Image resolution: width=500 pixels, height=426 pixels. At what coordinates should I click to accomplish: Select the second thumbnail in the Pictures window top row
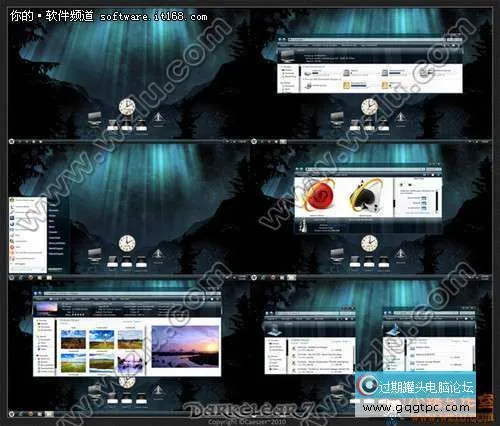(102, 339)
